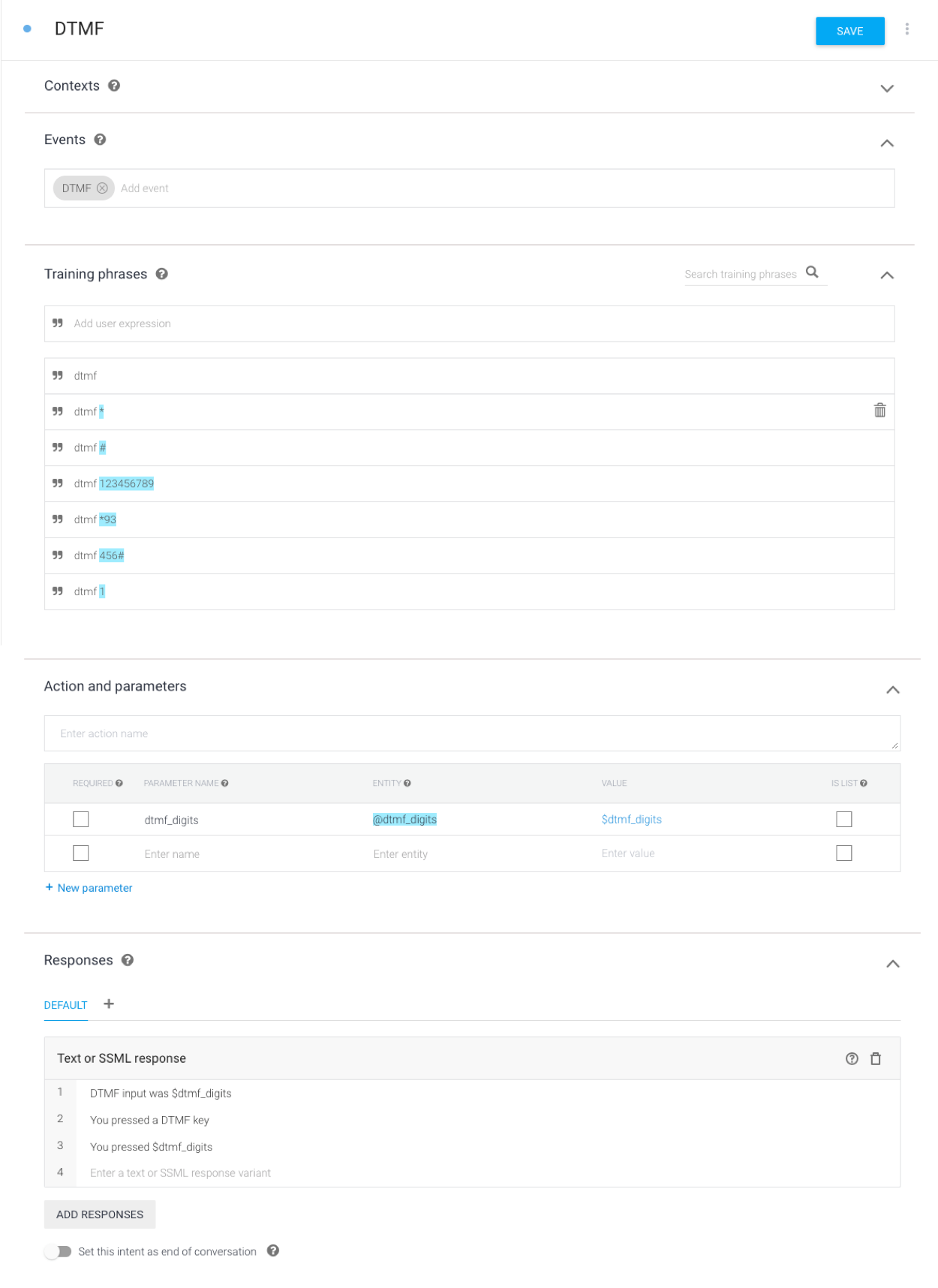
Task: Select the DEFAULT responses tab
Action: (x=66, y=1005)
